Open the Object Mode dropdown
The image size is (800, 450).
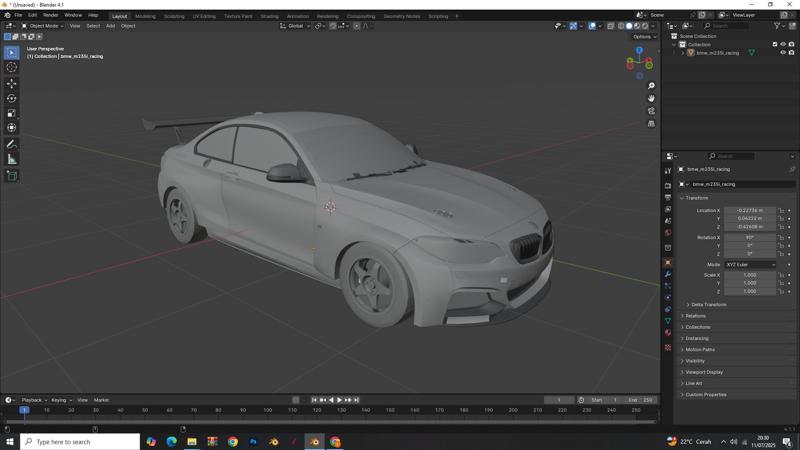pos(42,26)
